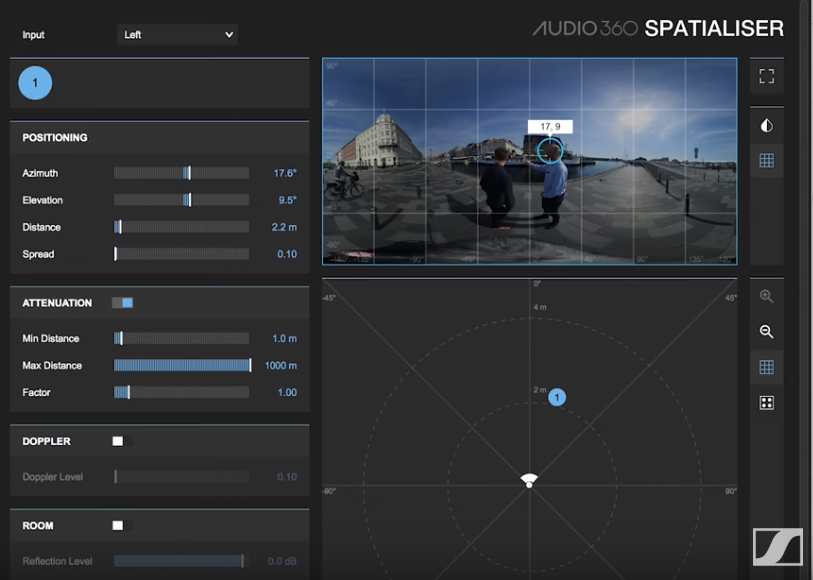Click the four-dot speaker layout icon
The height and width of the screenshot is (580, 813).
766,403
